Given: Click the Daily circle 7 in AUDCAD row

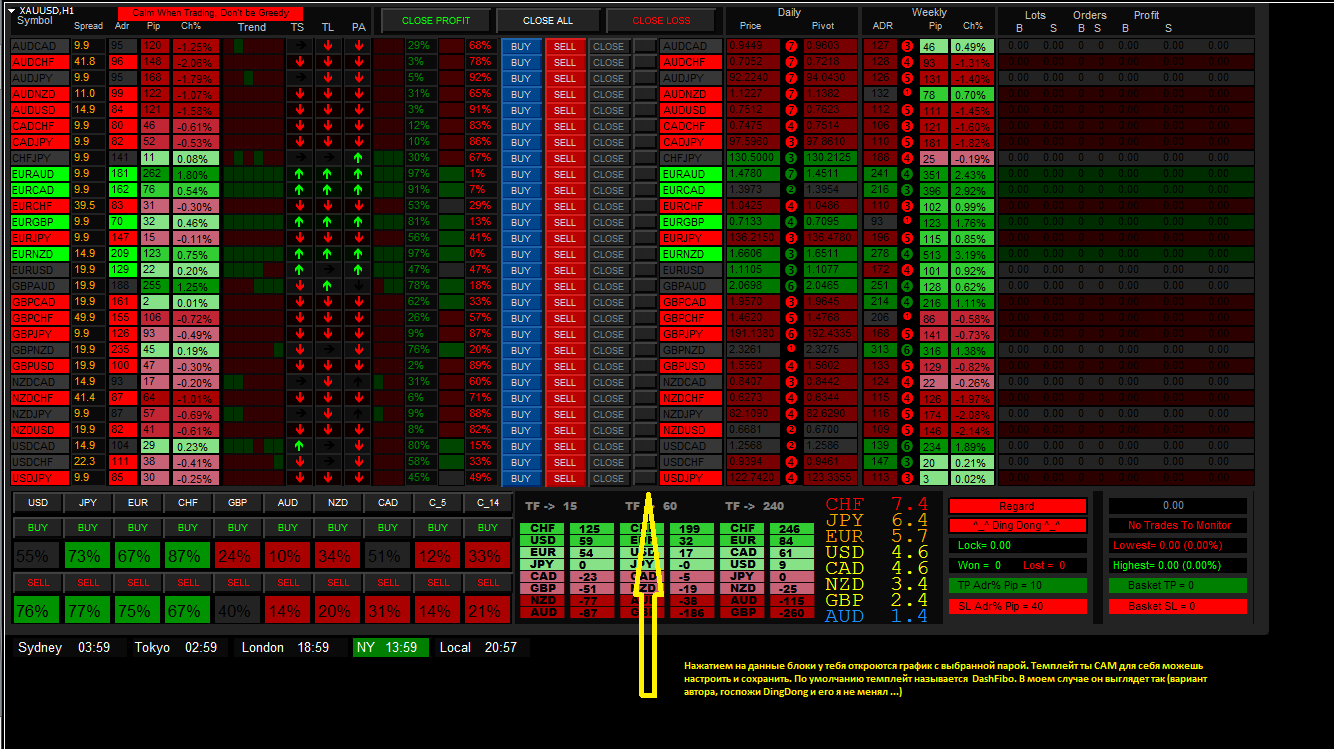Looking at the screenshot, I should (x=791, y=46).
